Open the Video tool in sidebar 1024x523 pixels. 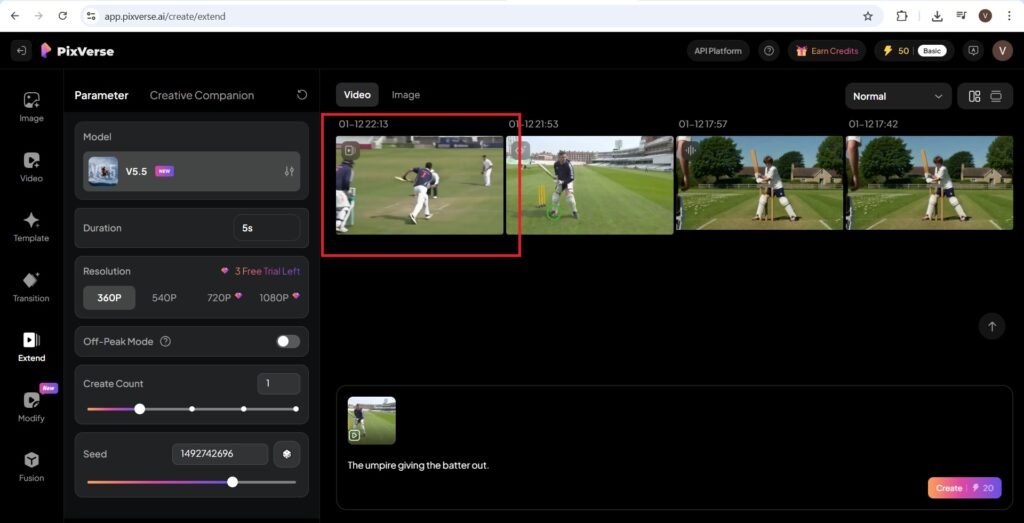pyautogui.click(x=31, y=166)
